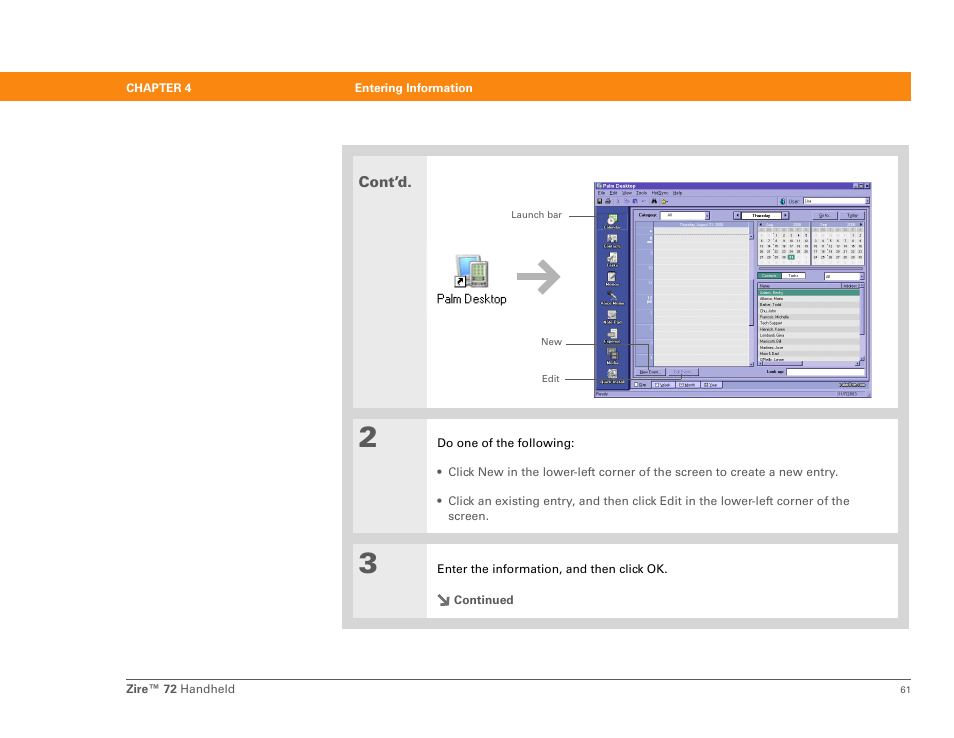Show next month arrow in mini calendar

[861, 225]
